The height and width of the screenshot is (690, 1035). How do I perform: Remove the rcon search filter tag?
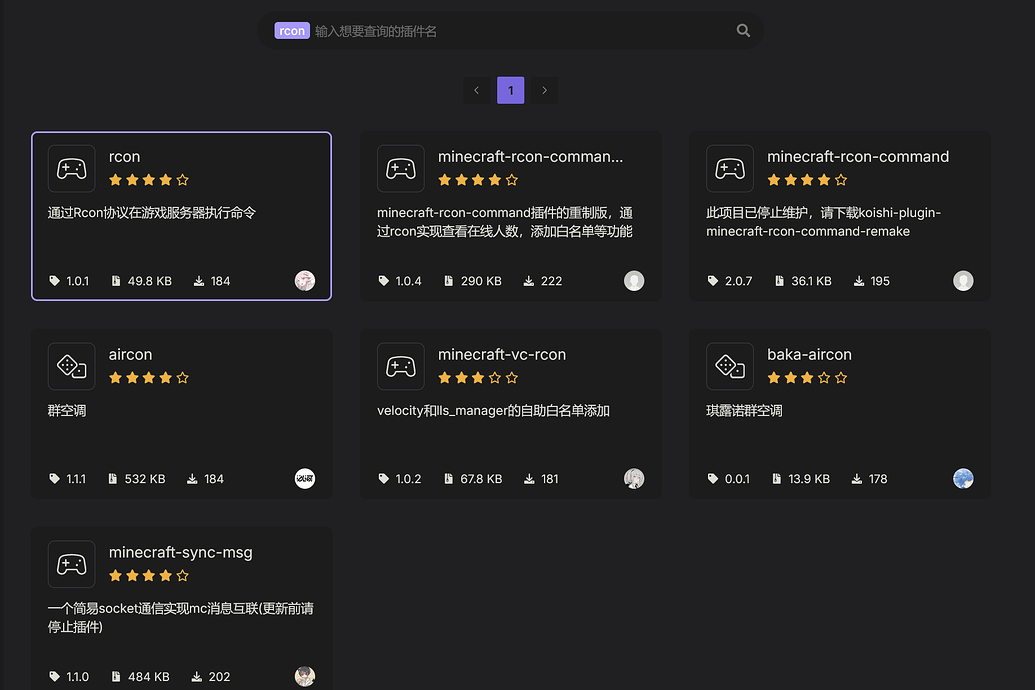pyautogui.click(x=292, y=31)
